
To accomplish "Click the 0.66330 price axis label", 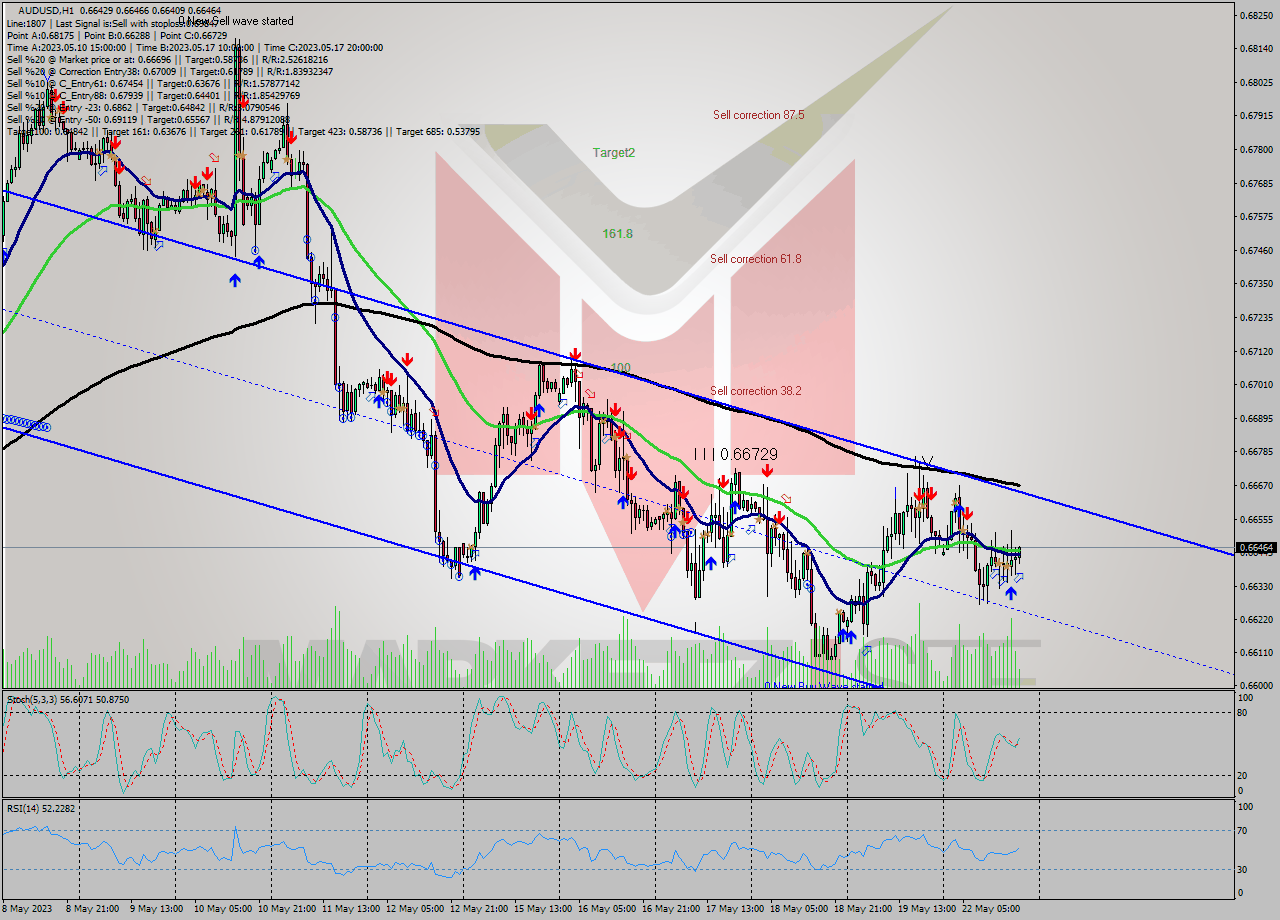I will (1256, 586).
